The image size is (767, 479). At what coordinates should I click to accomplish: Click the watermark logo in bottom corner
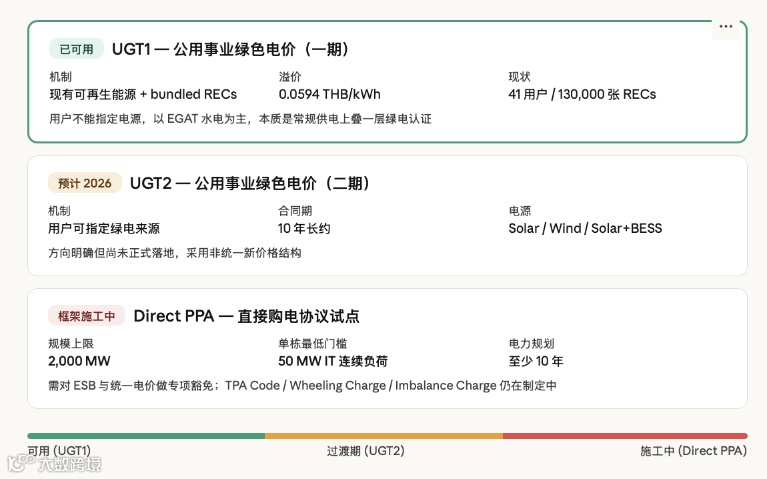(x=55, y=464)
